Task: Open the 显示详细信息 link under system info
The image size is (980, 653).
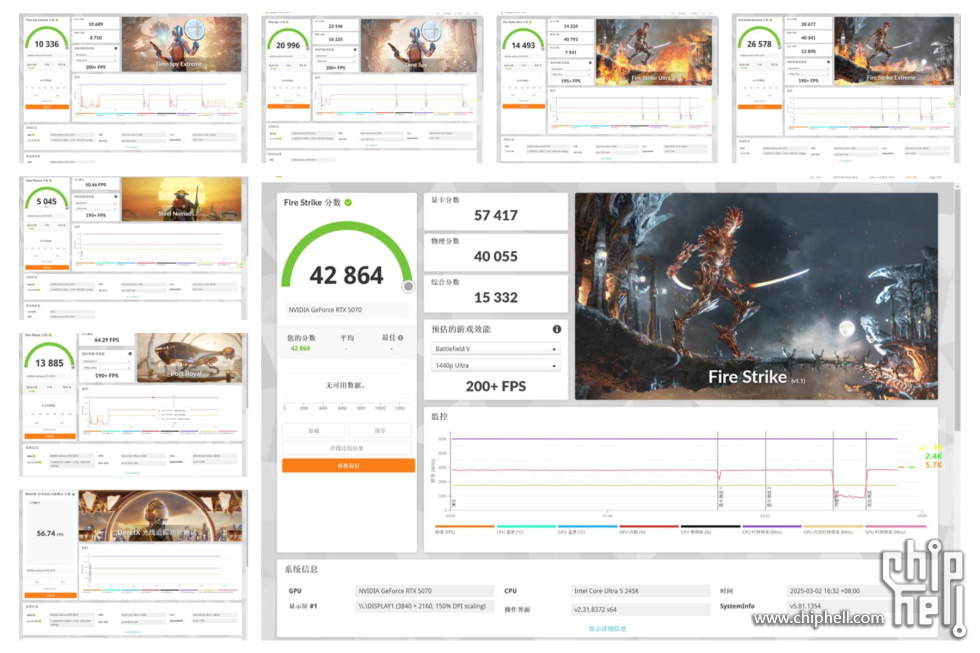Action: tap(607, 629)
